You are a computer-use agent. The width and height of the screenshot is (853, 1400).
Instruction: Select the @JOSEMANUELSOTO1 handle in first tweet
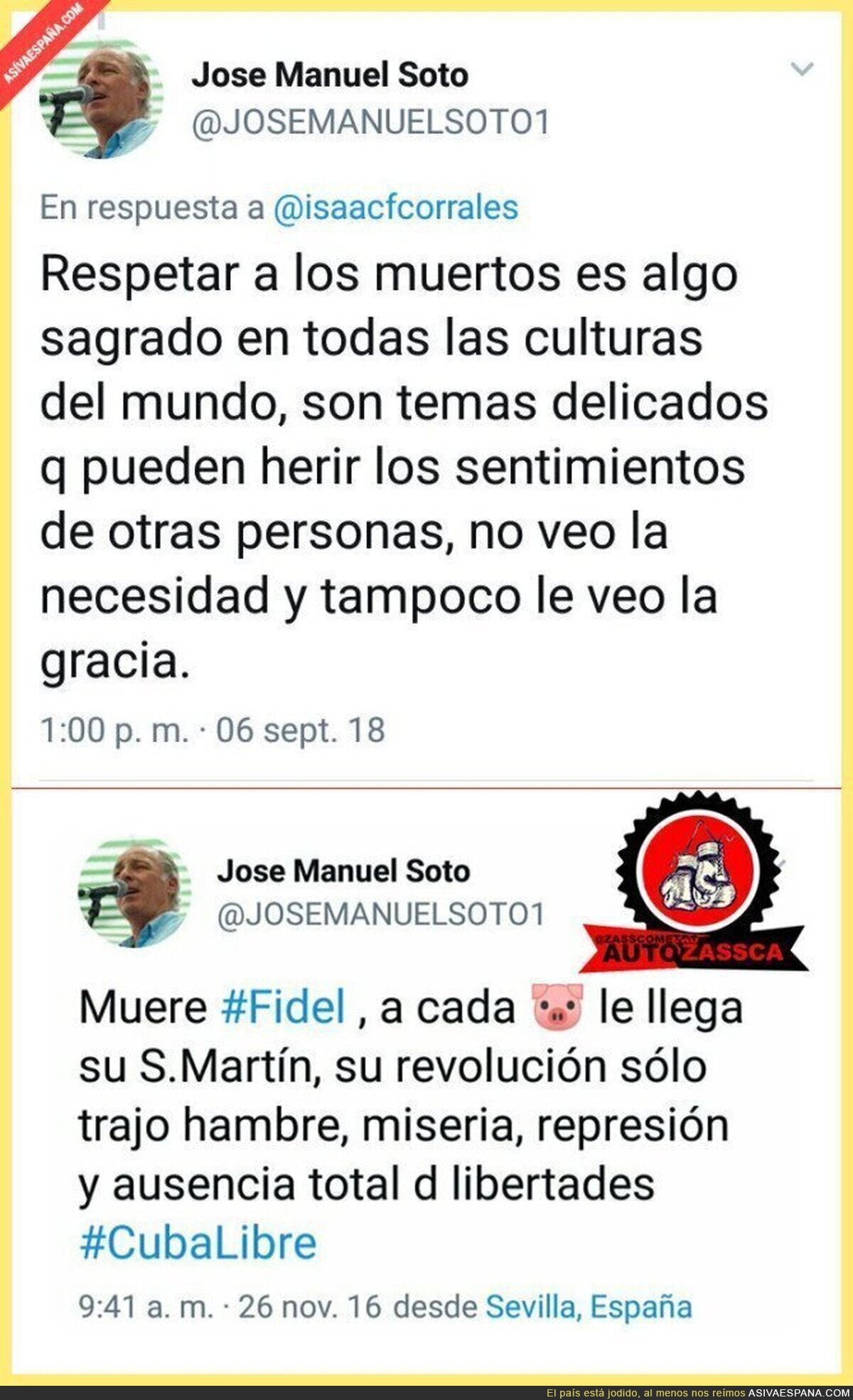pyautogui.click(x=371, y=122)
